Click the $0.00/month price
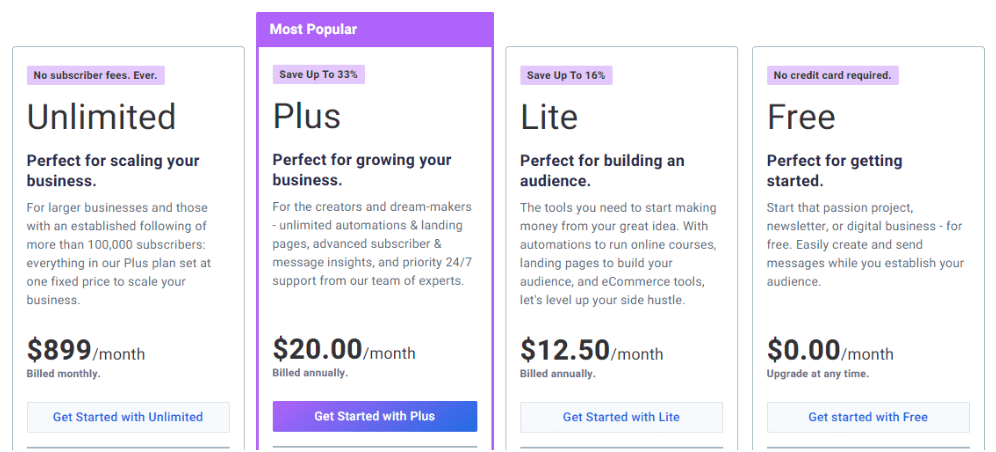This screenshot has height=452, width=996. pos(830,350)
